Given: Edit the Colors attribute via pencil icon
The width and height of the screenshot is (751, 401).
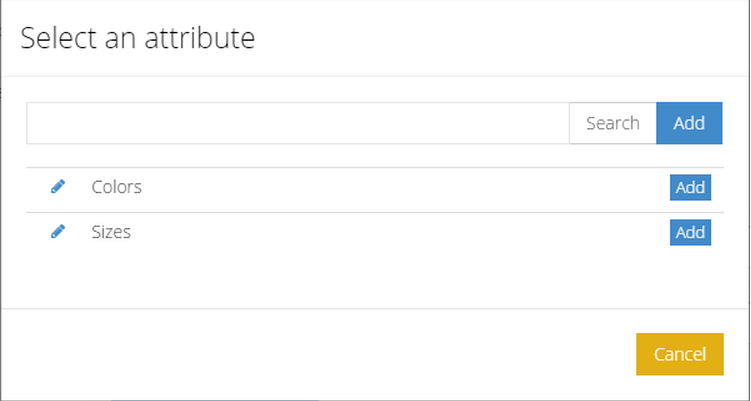Looking at the screenshot, I should 58,187.
